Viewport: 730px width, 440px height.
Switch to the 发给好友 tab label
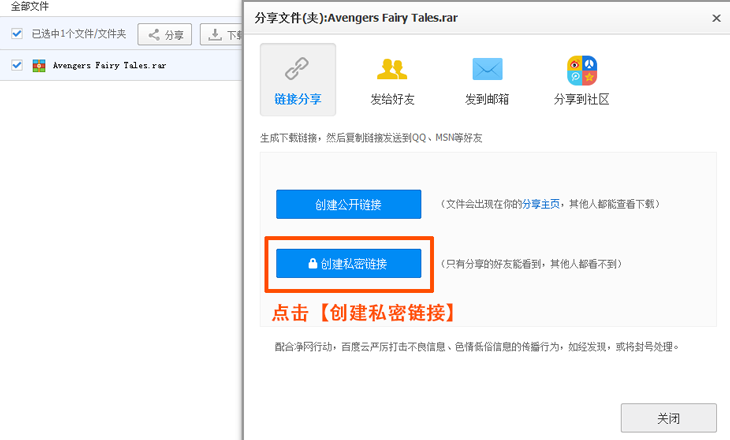tap(392, 100)
